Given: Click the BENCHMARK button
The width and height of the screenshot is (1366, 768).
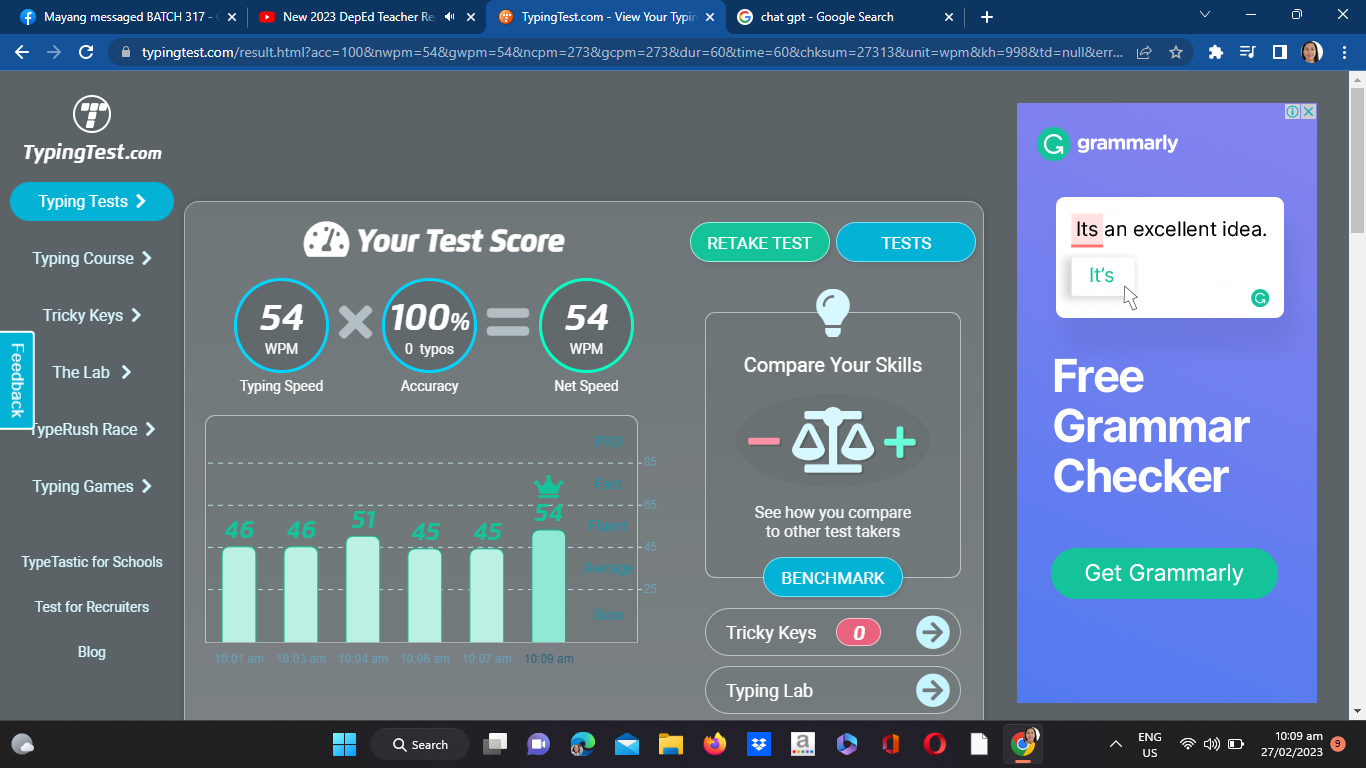Looking at the screenshot, I should (x=833, y=578).
